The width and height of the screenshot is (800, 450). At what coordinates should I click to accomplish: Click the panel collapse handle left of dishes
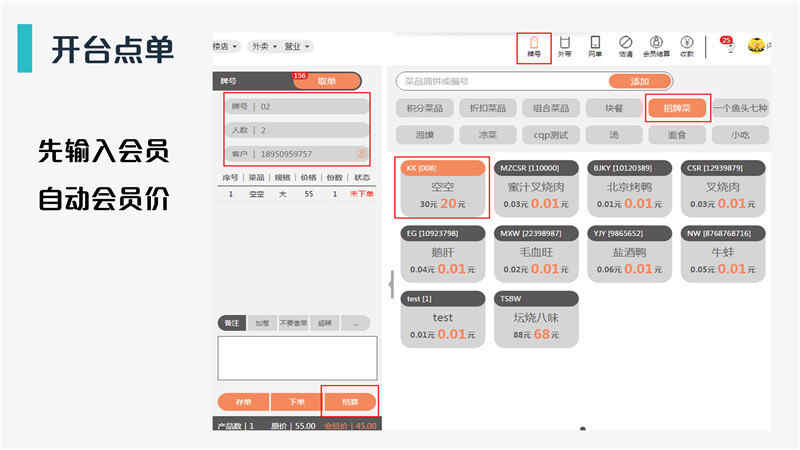391,284
